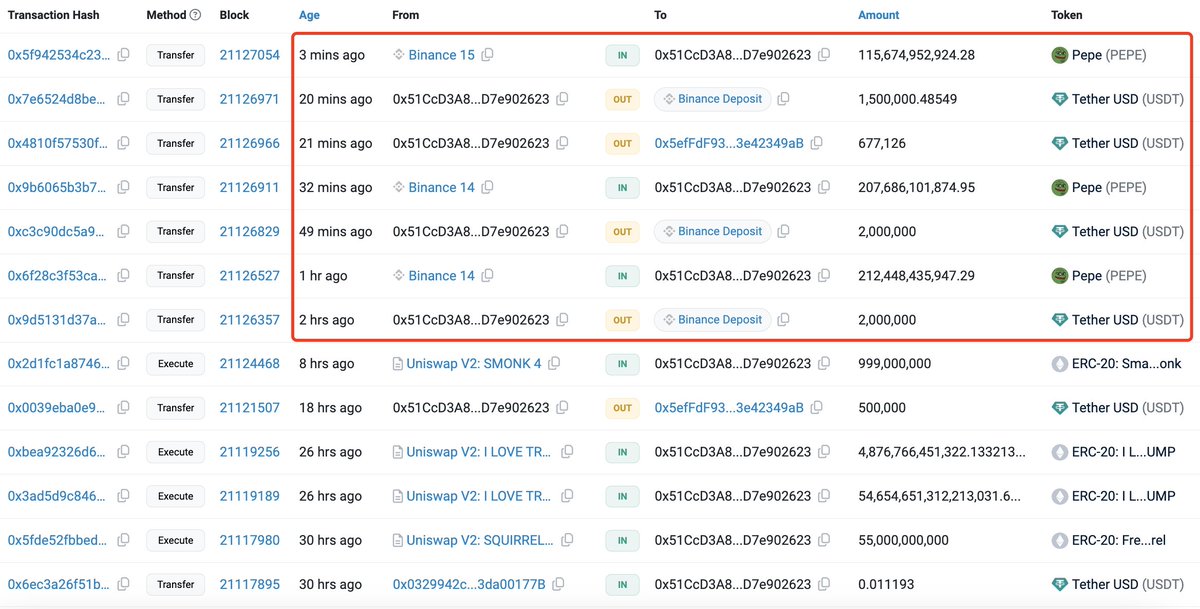Click the Pepe token icon in first row
The image size is (1200, 609).
pos(1058,55)
